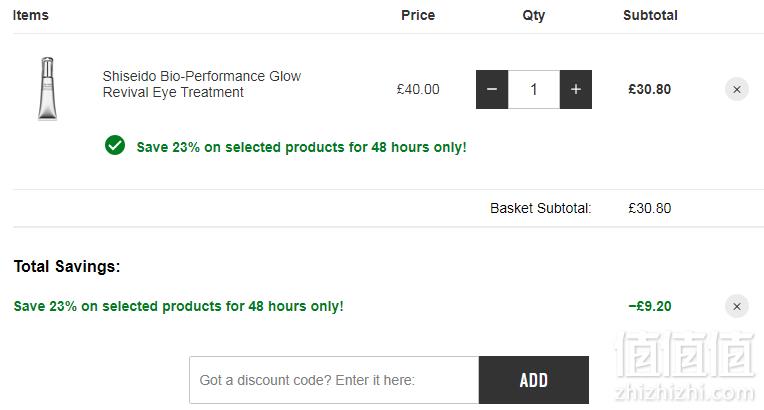Image resolution: width=764 pixels, height=410 pixels.
Task: Click the Basket Subtotal £30.80 amount
Action: point(649,208)
